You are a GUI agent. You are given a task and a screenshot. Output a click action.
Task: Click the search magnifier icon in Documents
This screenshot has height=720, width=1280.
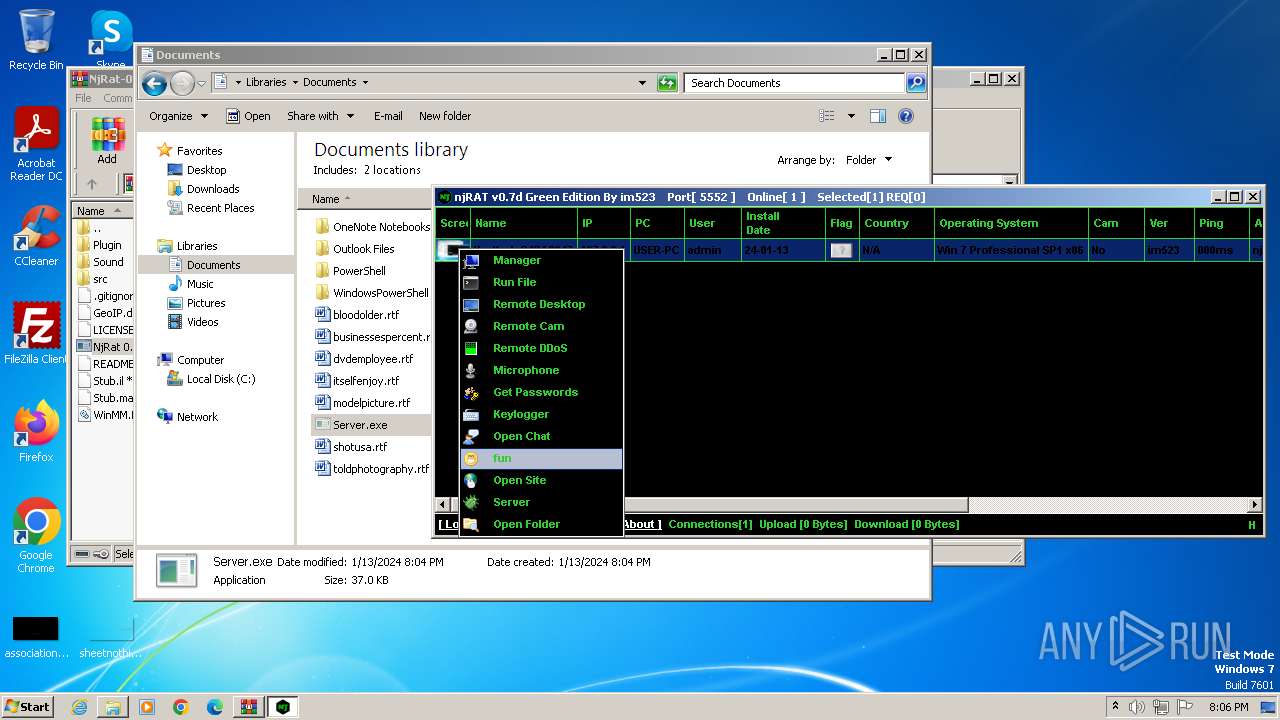pos(915,83)
